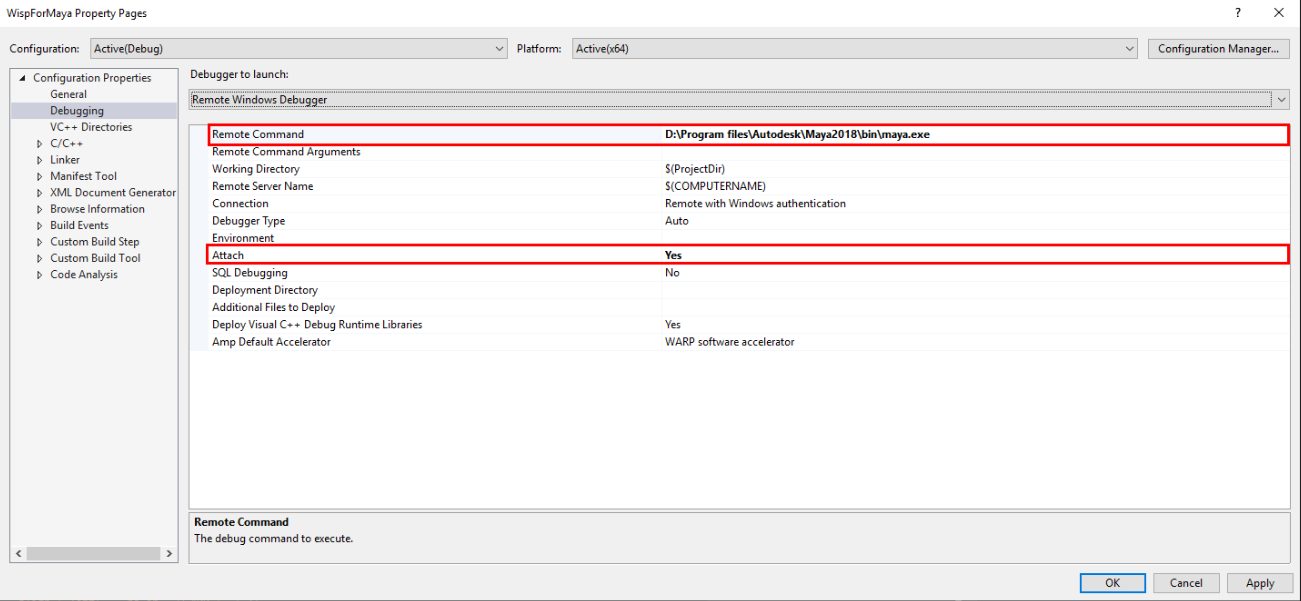Select the Remote Command property row
This screenshot has width=1301, height=601.
[748, 134]
